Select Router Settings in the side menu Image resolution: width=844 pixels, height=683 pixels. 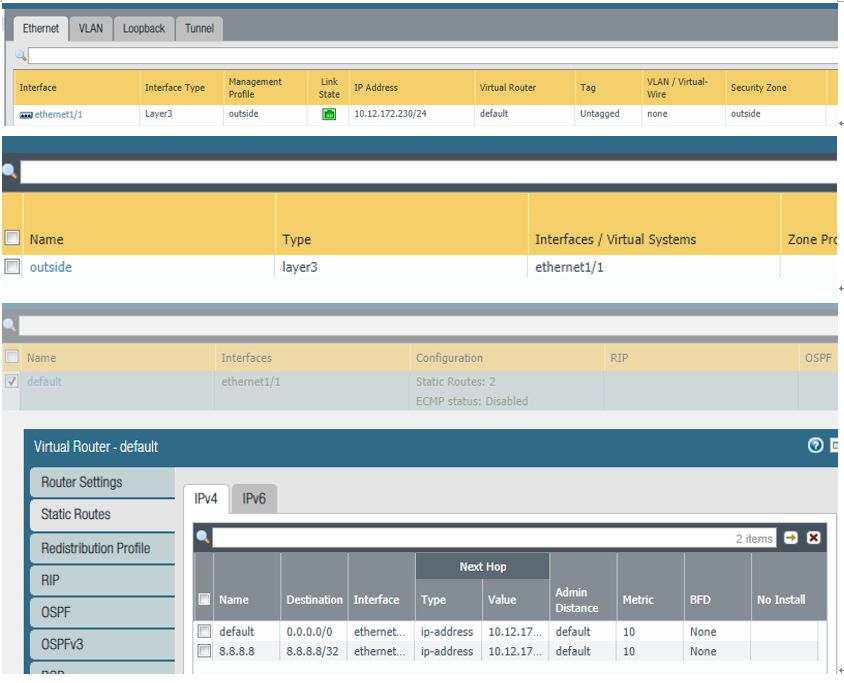pyautogui.click(x=81, y=482)
